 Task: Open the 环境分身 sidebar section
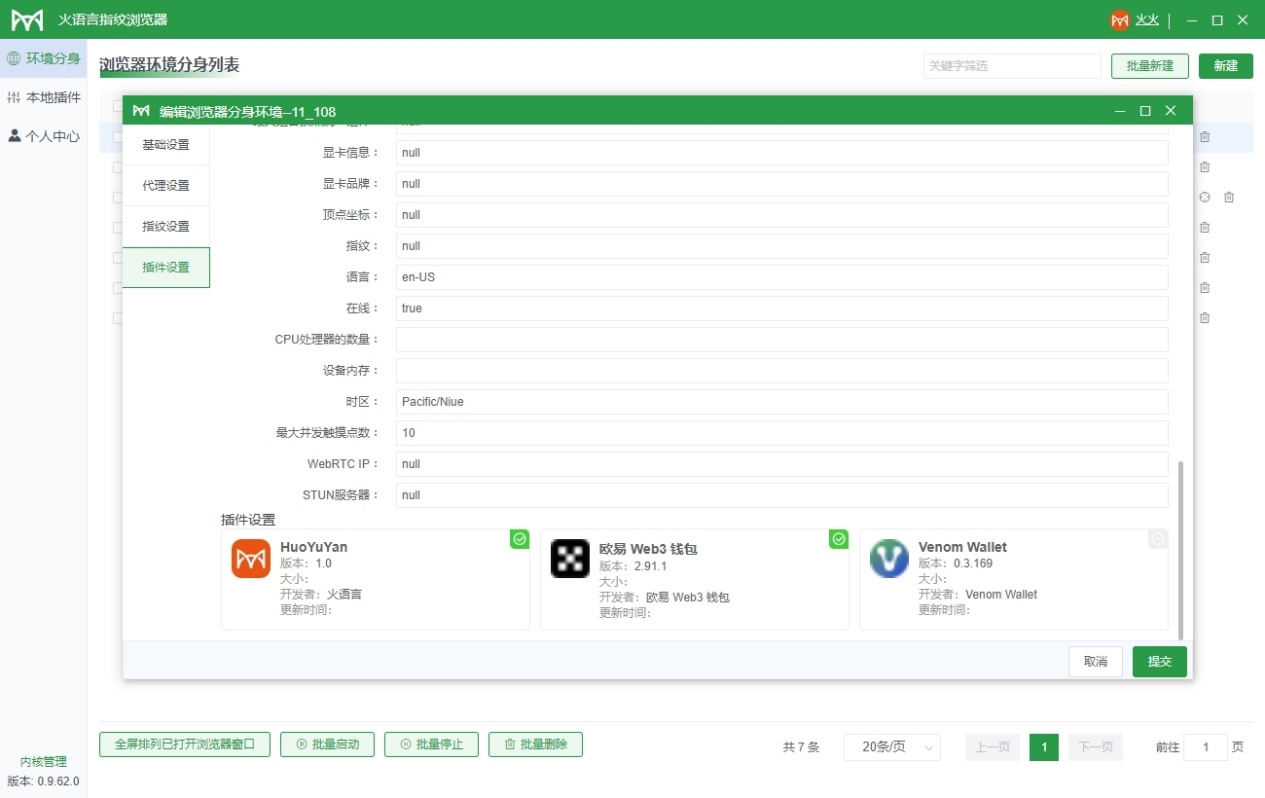[x=44, y=57]
